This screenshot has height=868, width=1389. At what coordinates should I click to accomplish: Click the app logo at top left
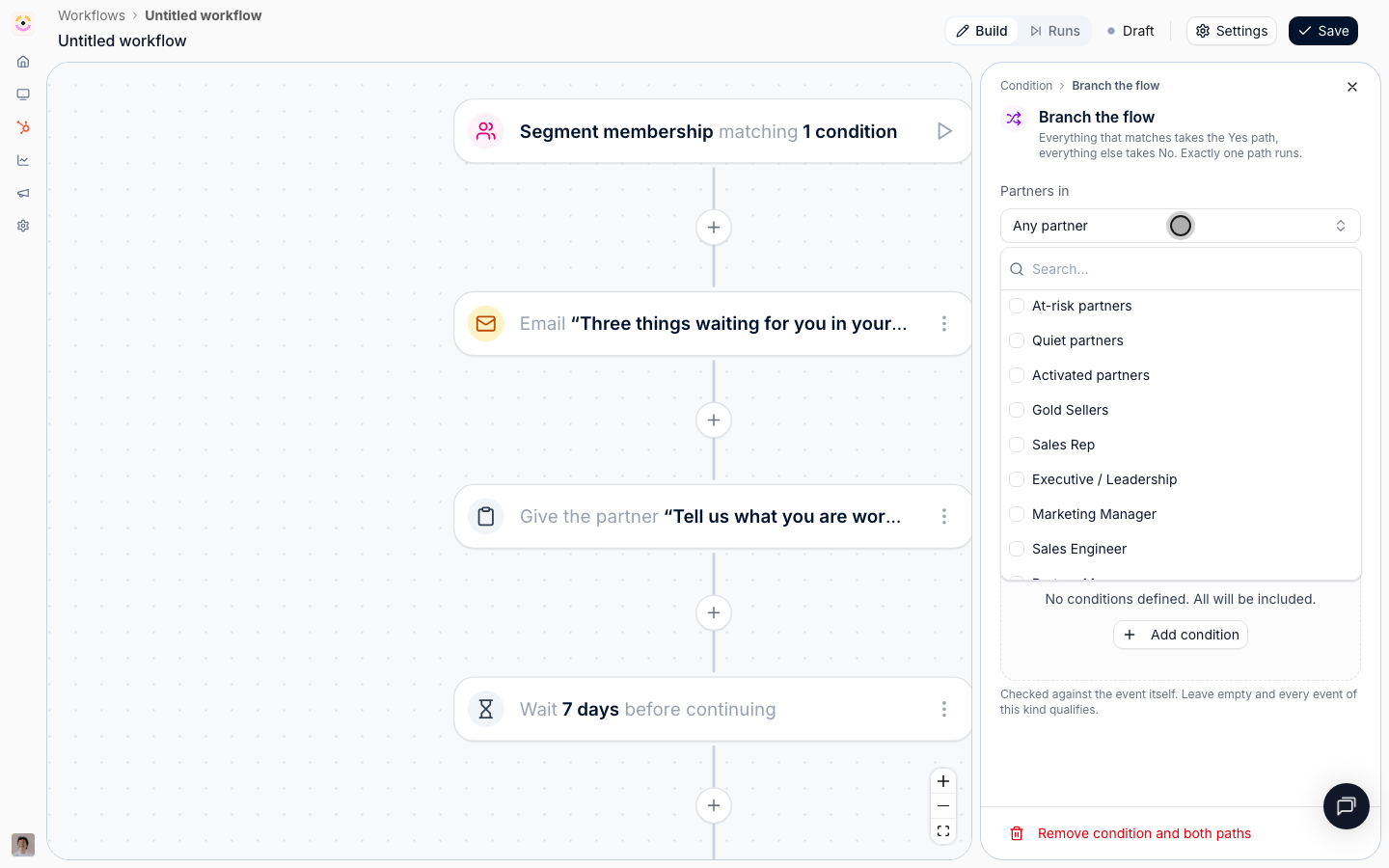click(23, 23)
